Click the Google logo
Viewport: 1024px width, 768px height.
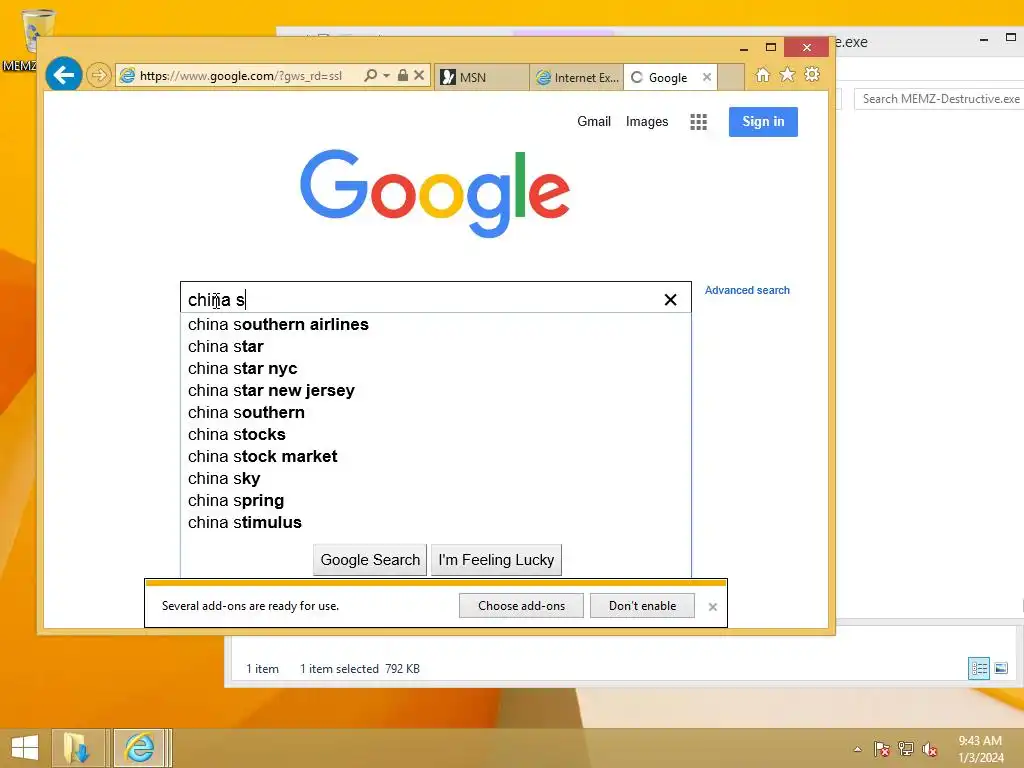point(435,193)
